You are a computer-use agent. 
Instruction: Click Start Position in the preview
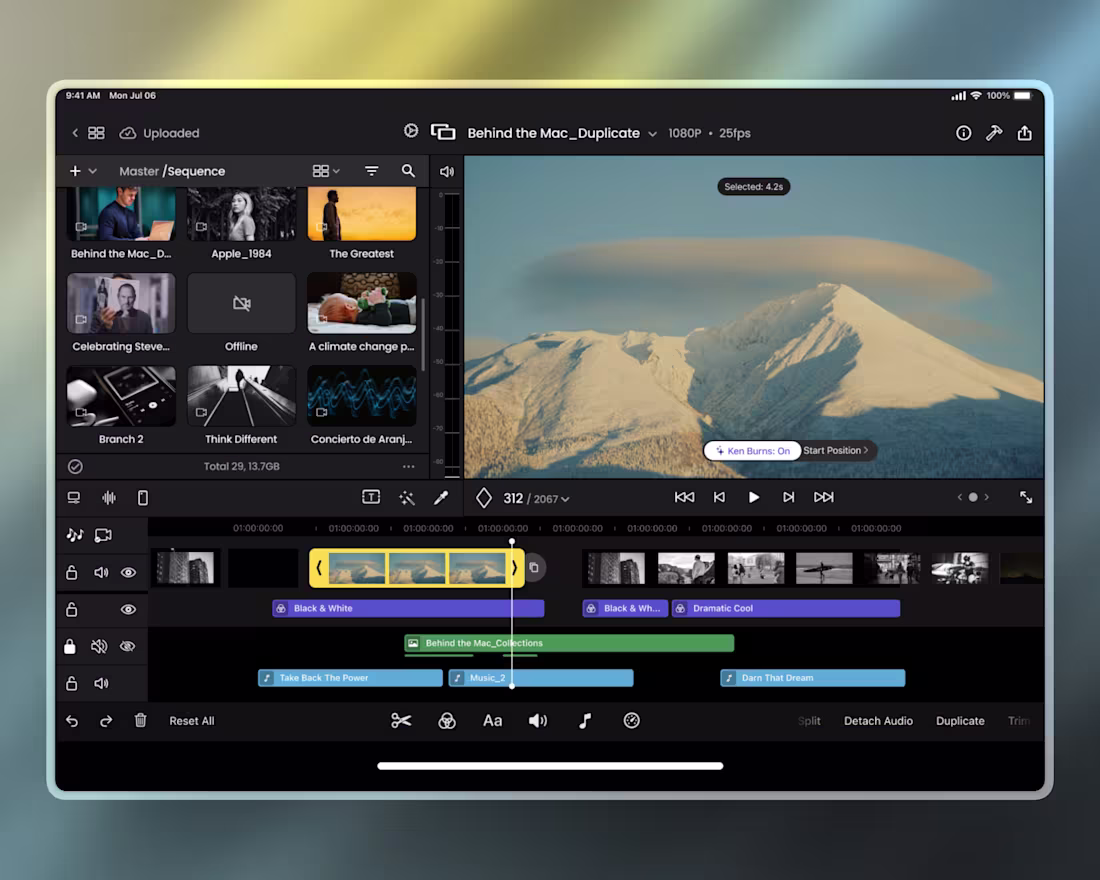click(x=837, y=450)
